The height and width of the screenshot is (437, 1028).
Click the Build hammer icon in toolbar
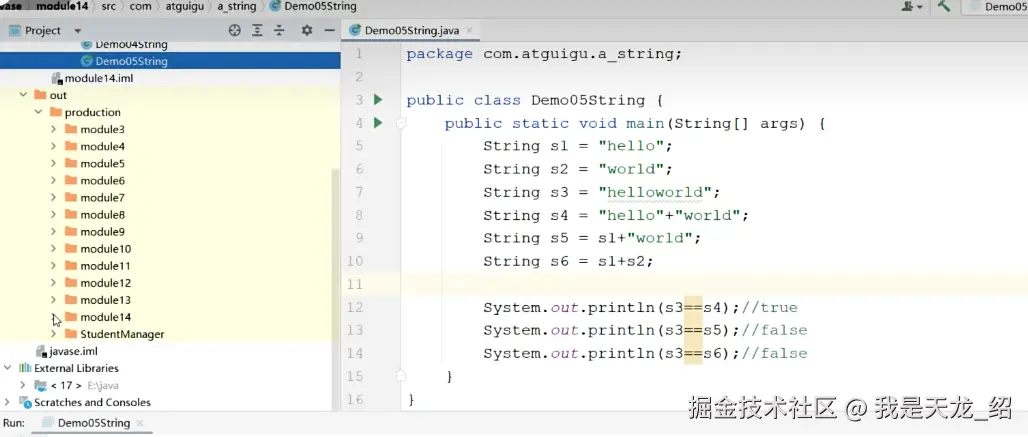[943, 6]
